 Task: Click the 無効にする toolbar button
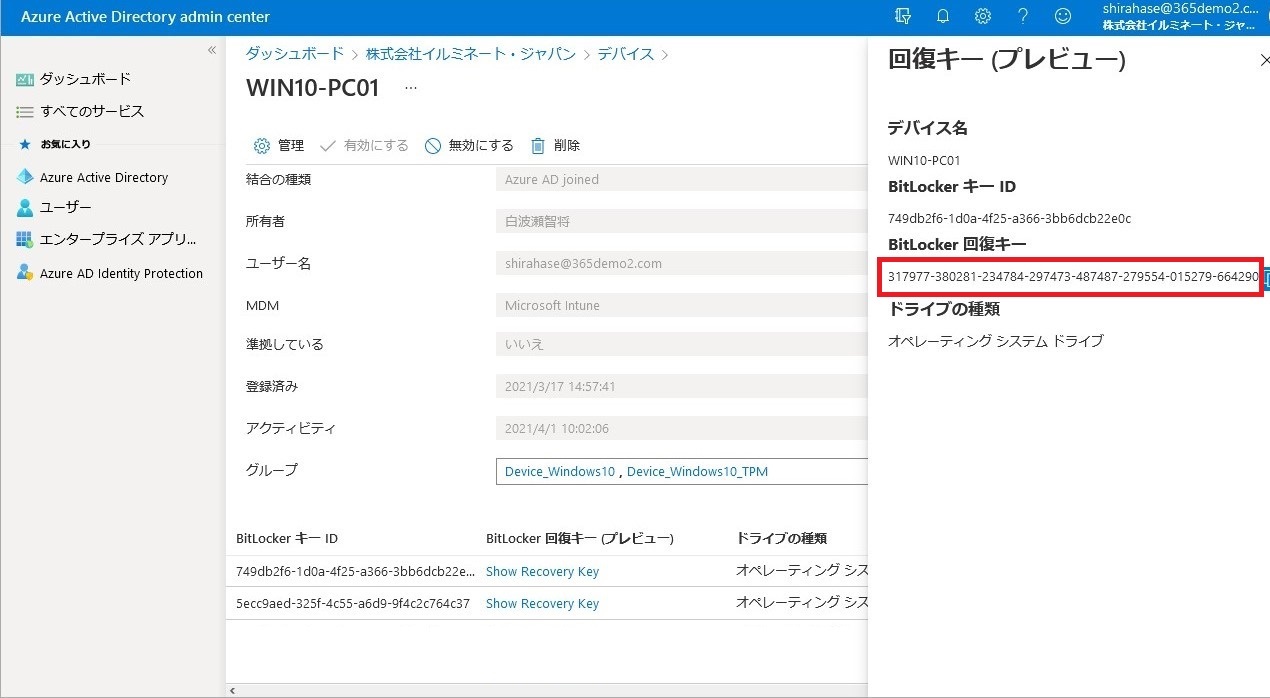(469, 146)
